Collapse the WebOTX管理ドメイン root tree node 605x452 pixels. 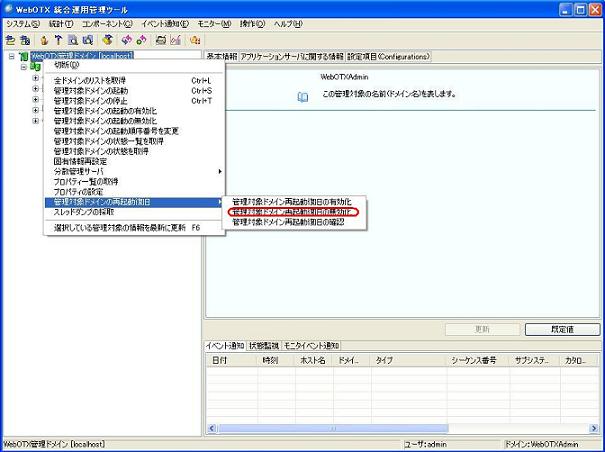coord(10,57)
